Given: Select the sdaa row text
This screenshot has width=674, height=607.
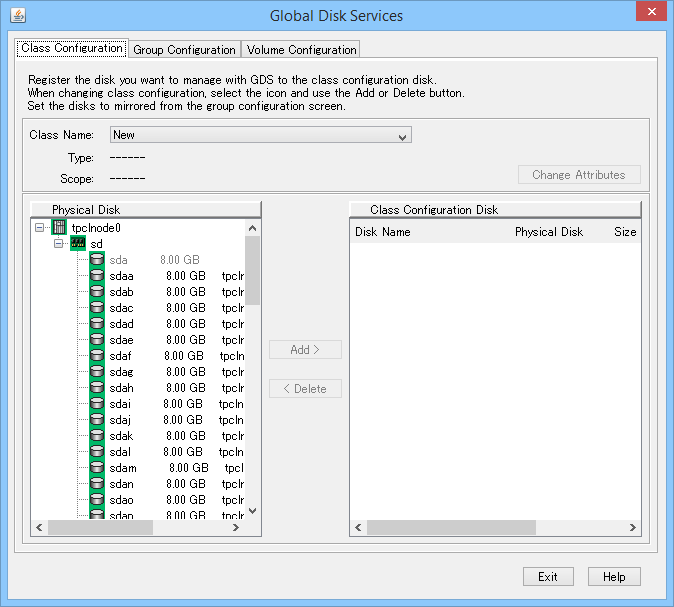Looking at the screenshot, I should click(x=177, y=276).
